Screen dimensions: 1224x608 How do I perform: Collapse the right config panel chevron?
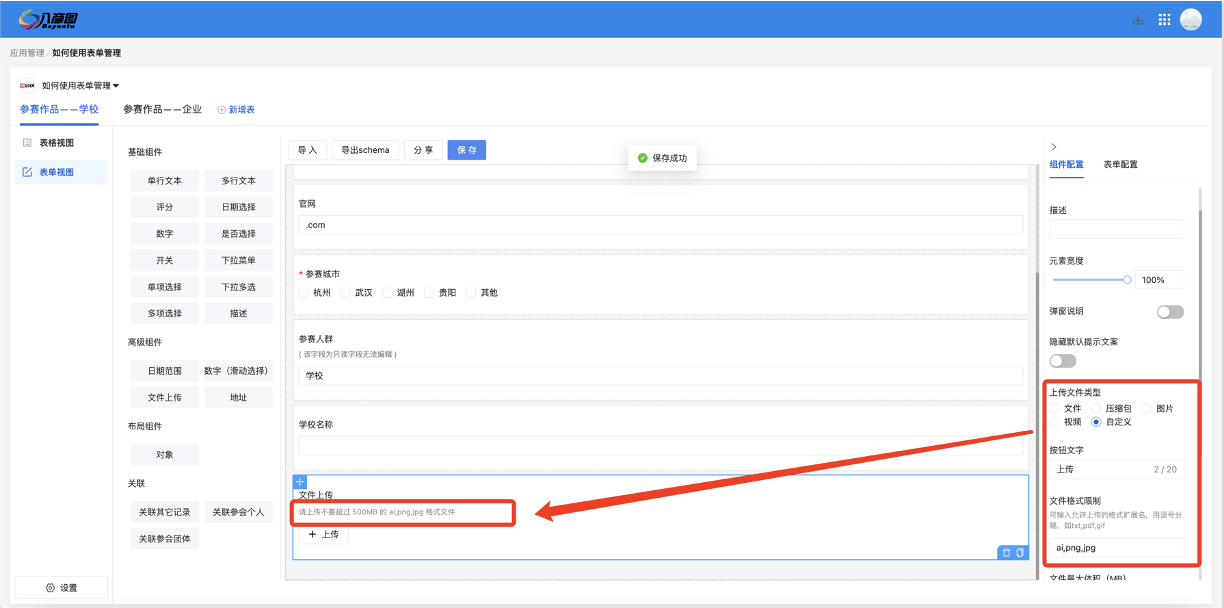click(x=1054, y=147)
